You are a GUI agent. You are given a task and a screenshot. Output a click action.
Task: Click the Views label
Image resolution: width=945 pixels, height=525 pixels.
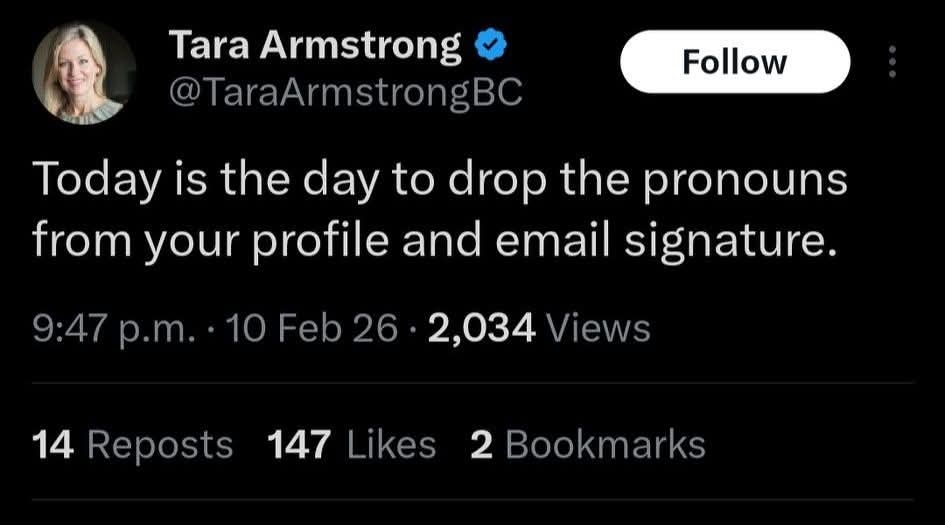click(600, 328)
